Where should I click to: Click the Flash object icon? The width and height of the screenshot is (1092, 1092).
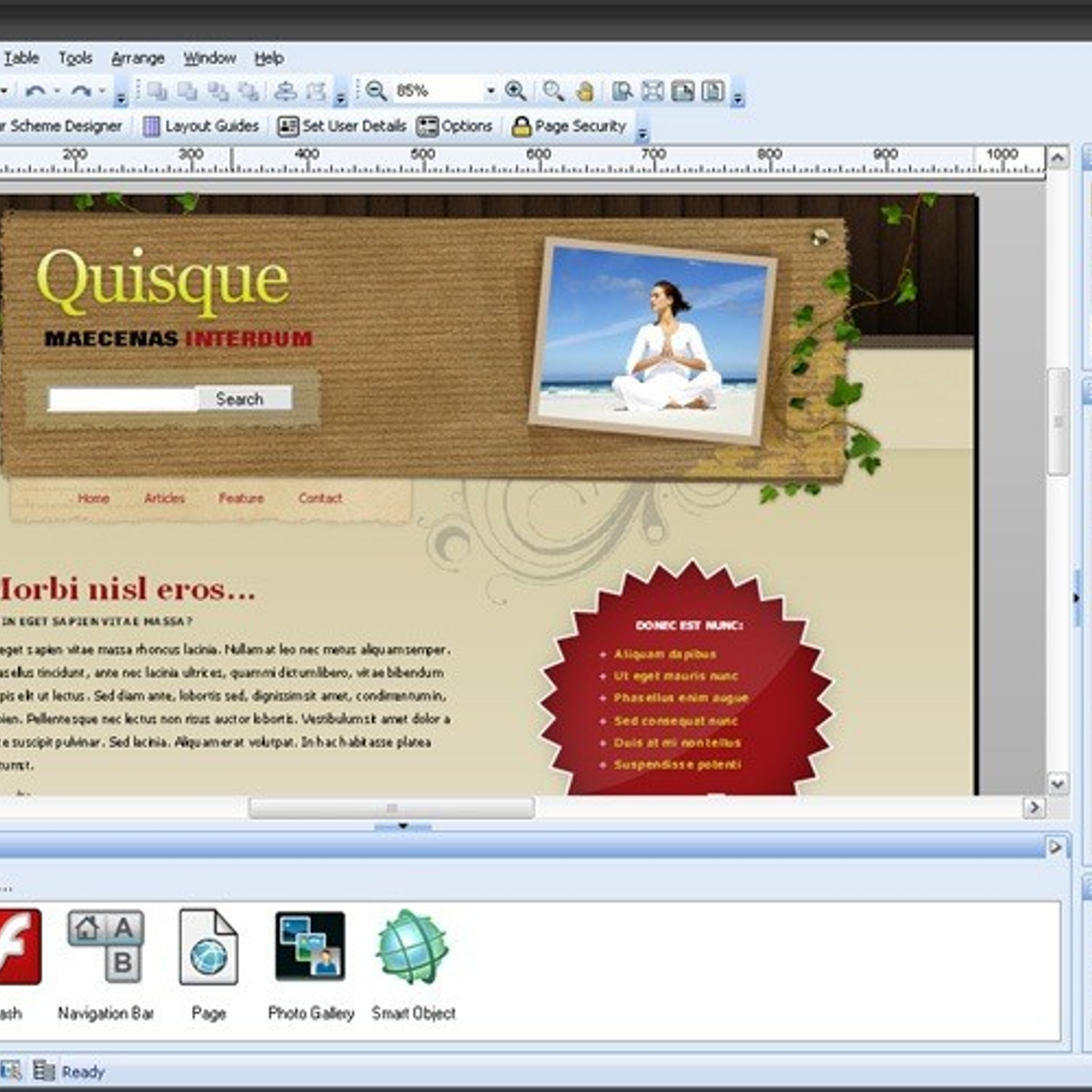point(16,946)
